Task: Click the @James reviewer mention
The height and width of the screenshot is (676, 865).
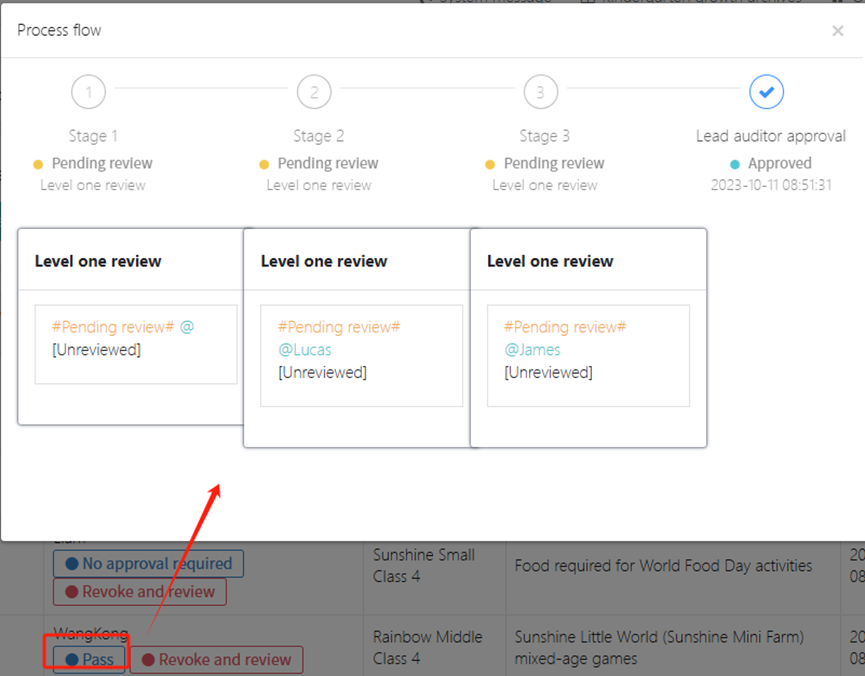Action: tap(532, 350)
